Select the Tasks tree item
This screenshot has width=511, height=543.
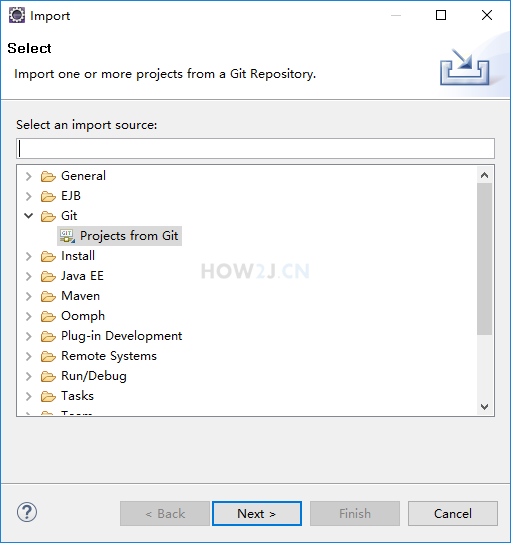(x=78, y=396)
